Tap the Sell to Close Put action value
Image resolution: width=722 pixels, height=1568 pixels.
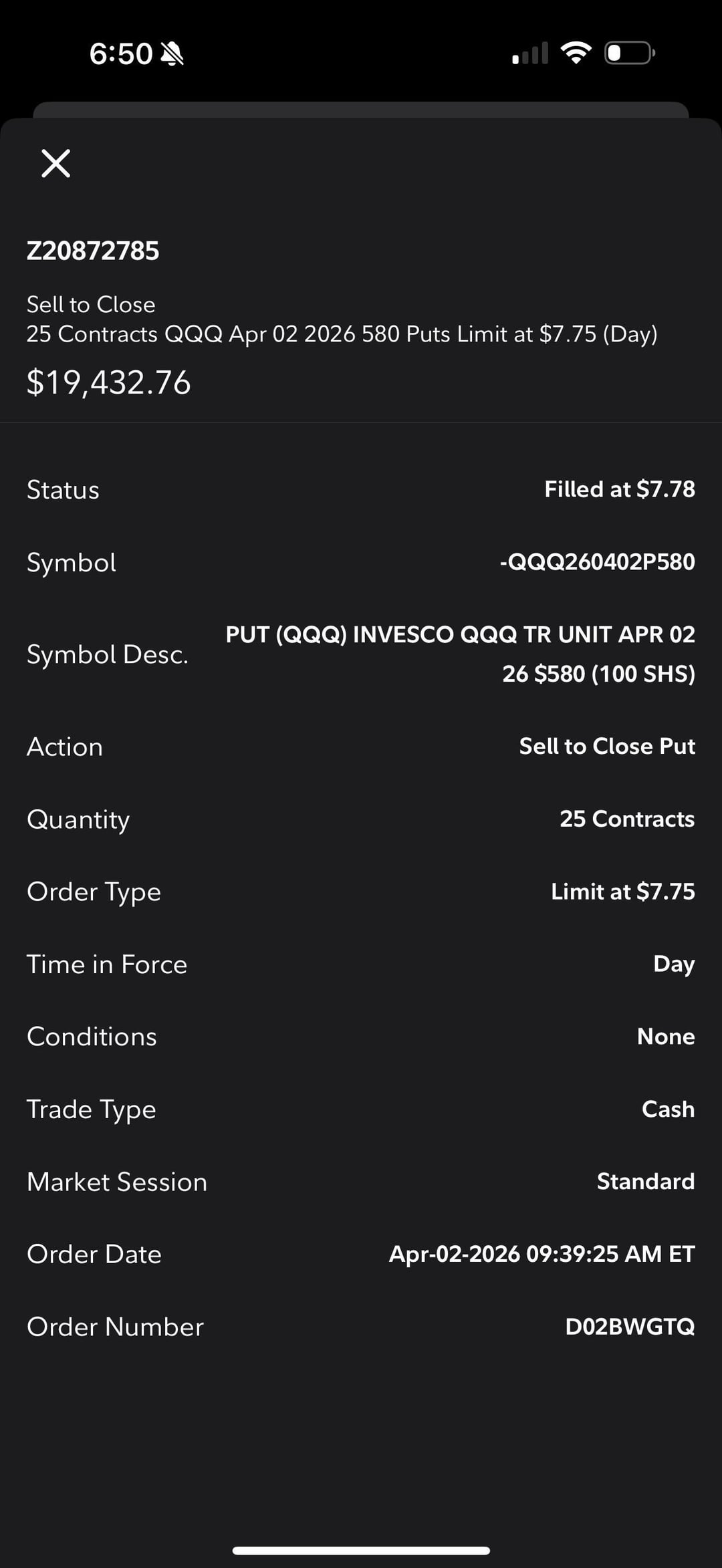point(607,746)
